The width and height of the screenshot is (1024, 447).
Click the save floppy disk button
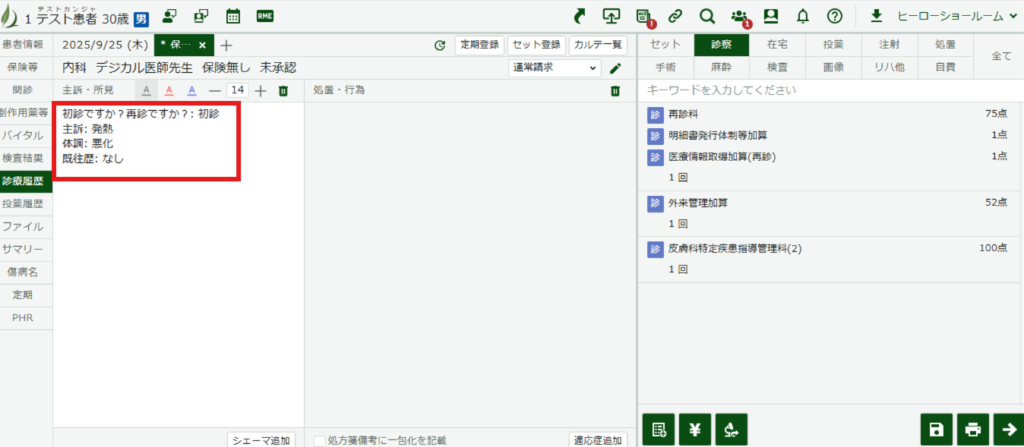click(x=935, y=429)
